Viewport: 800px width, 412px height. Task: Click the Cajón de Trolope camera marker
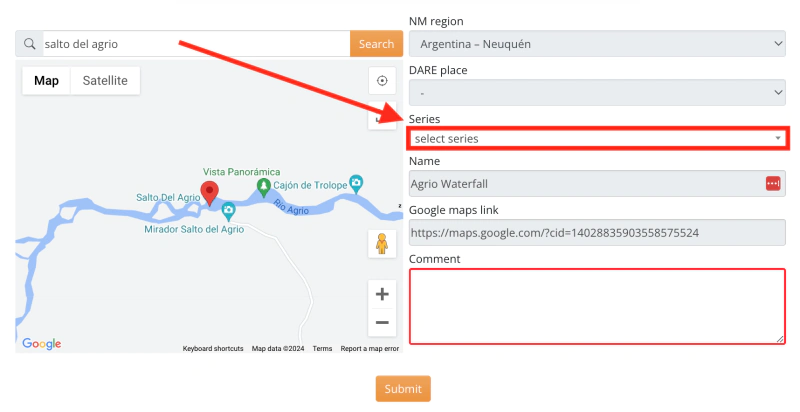tap(356, 184)
